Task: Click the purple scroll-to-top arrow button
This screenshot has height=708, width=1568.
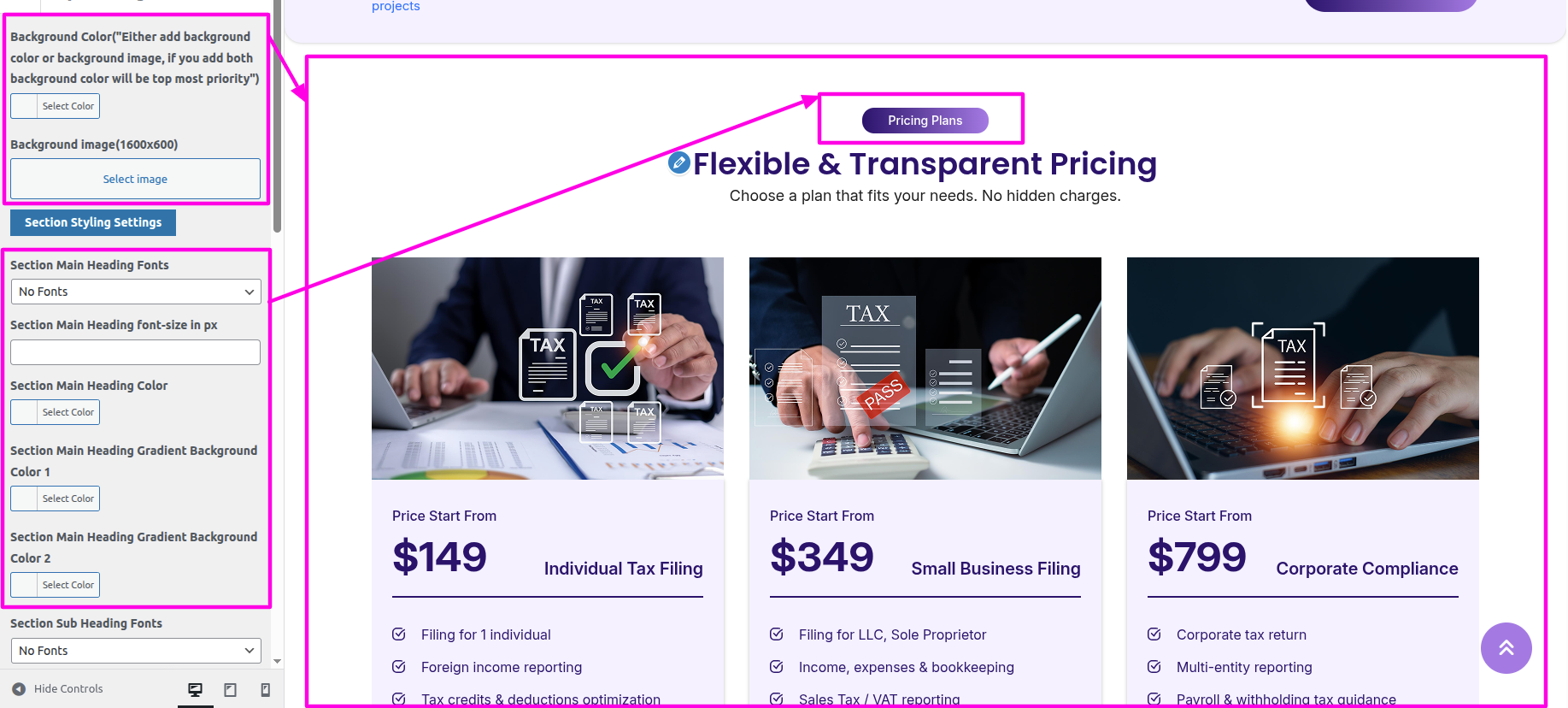Action: [1506, 648]
